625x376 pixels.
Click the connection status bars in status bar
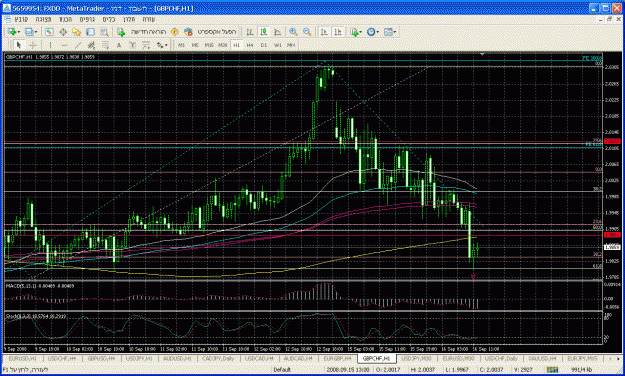pyautogui.click(x=552, y=370)
